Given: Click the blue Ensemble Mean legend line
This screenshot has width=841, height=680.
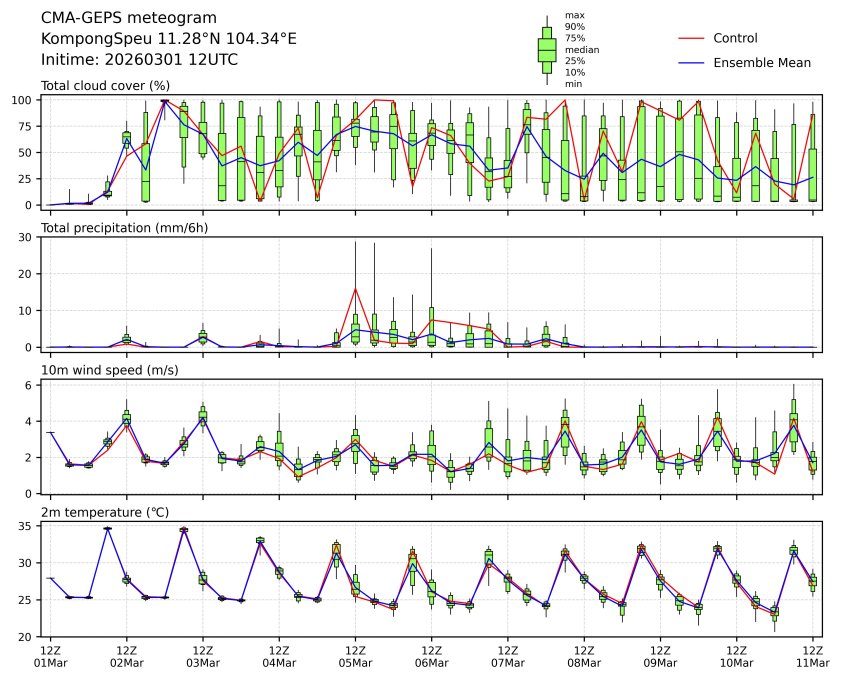Looking at the screenshot, I should [x=691, y=62].
